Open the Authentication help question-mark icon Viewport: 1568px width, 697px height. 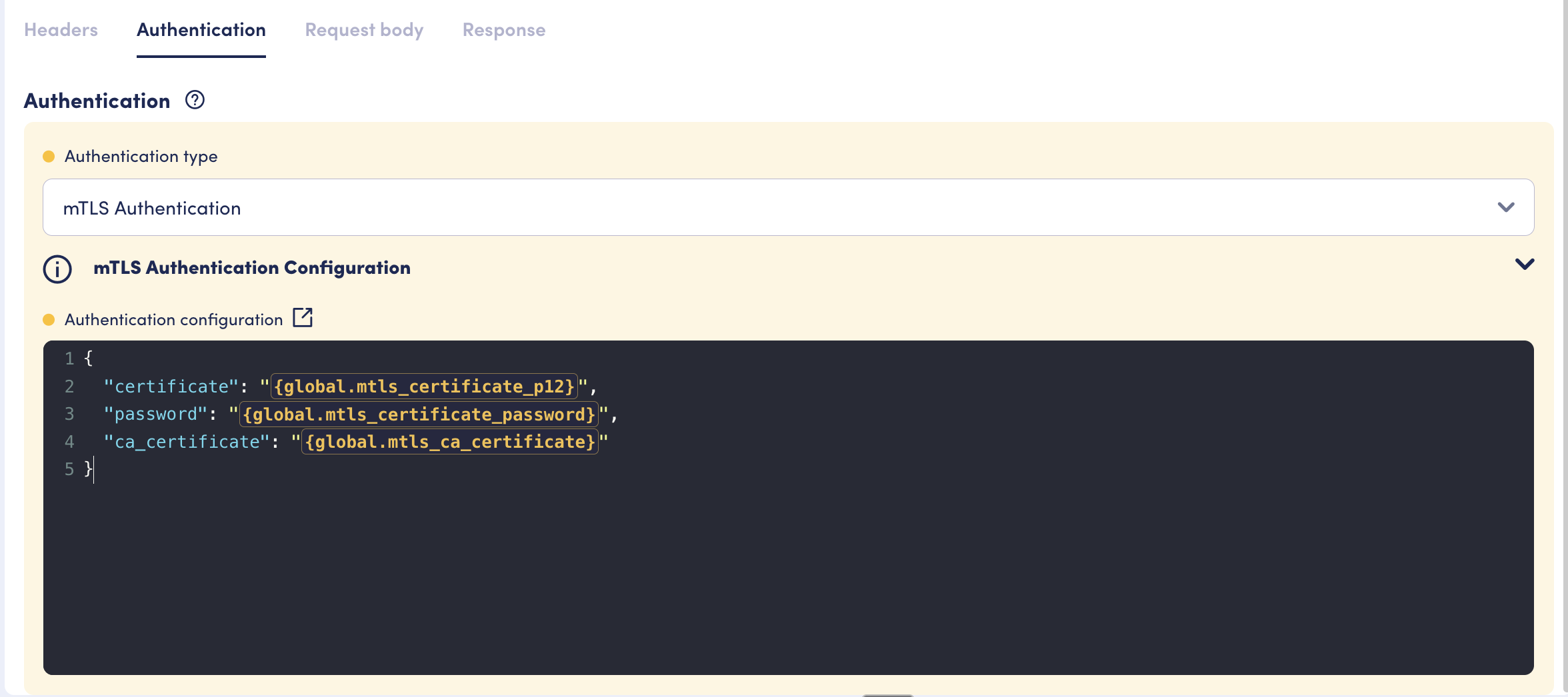click(x=195, y=100)
